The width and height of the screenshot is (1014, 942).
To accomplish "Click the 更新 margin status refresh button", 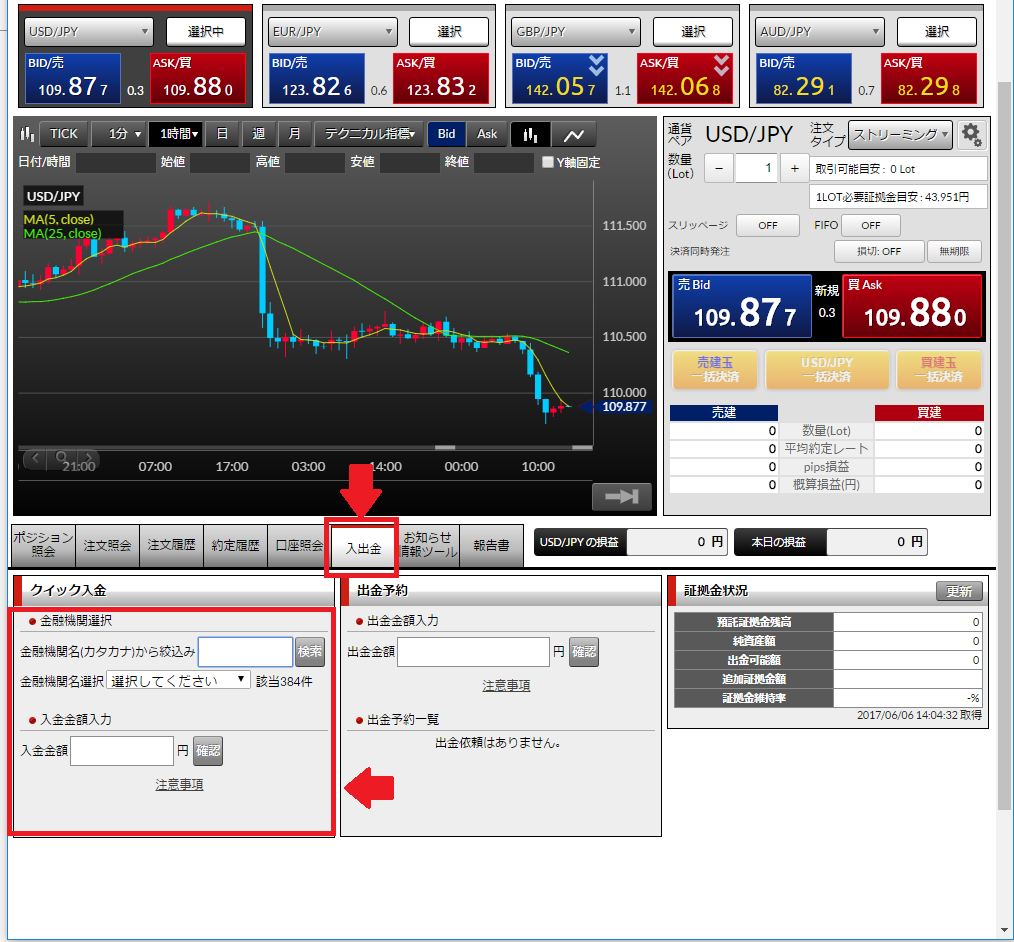I will click(959, 591).
